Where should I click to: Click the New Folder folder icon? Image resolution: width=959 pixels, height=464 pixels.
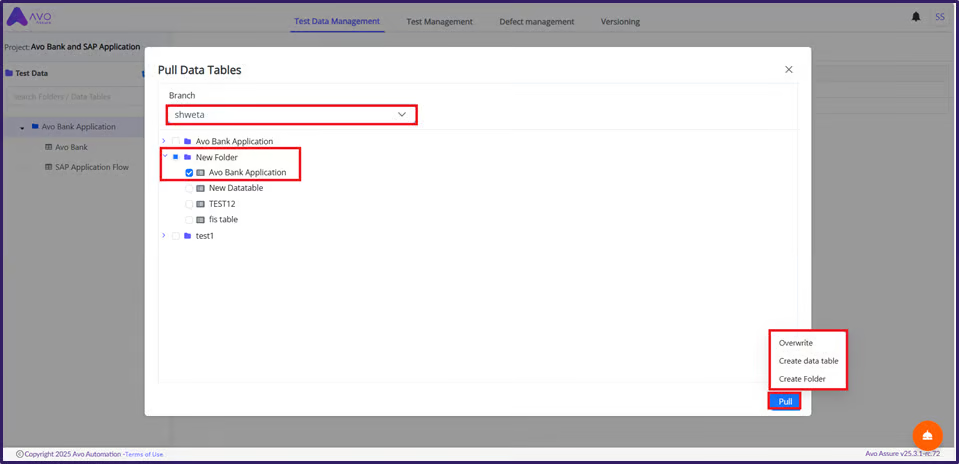tap(187, 157)
